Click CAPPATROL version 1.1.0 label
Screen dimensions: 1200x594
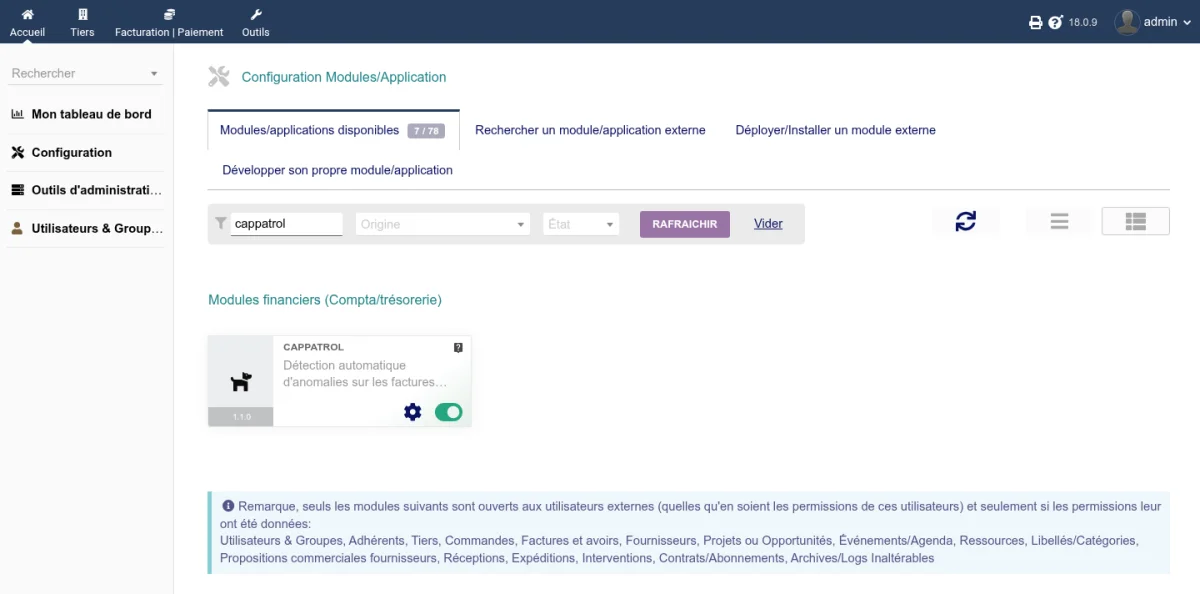241,417
